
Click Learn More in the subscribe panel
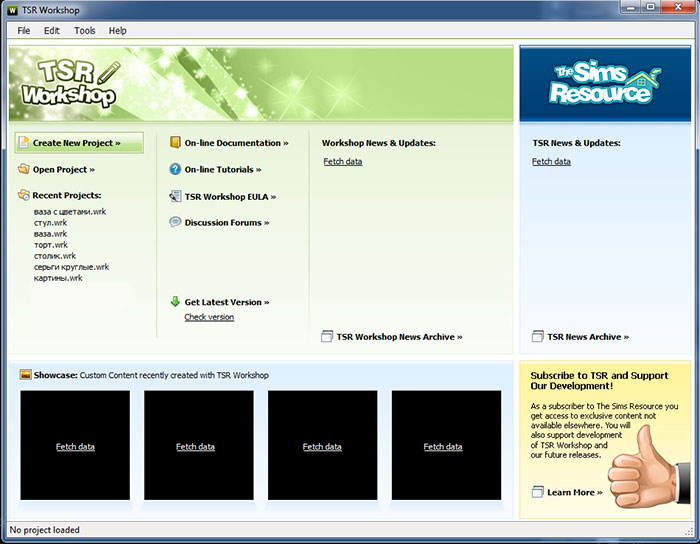[574, 492]
